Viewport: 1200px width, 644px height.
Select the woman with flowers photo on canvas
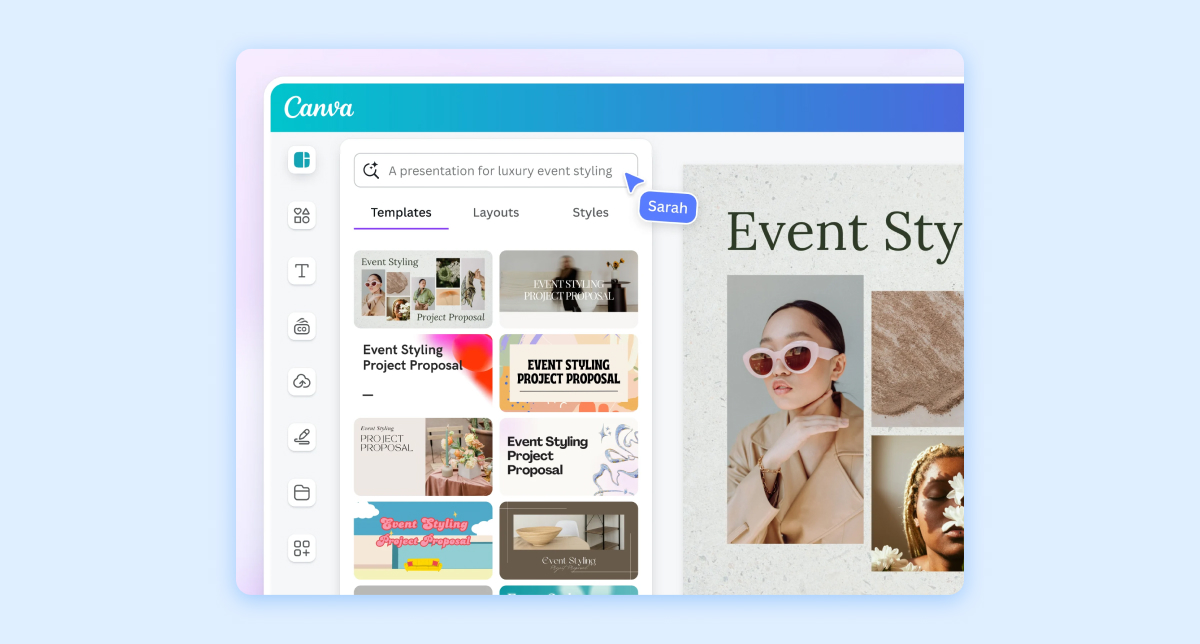pyautogui.click(x=917, y=503)
